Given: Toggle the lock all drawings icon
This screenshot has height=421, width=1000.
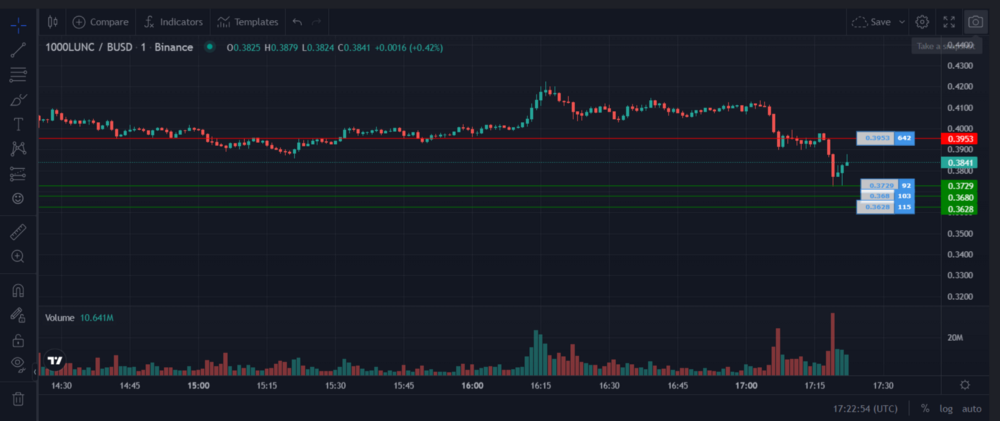Looking at the screenshot, I should 18,340.
